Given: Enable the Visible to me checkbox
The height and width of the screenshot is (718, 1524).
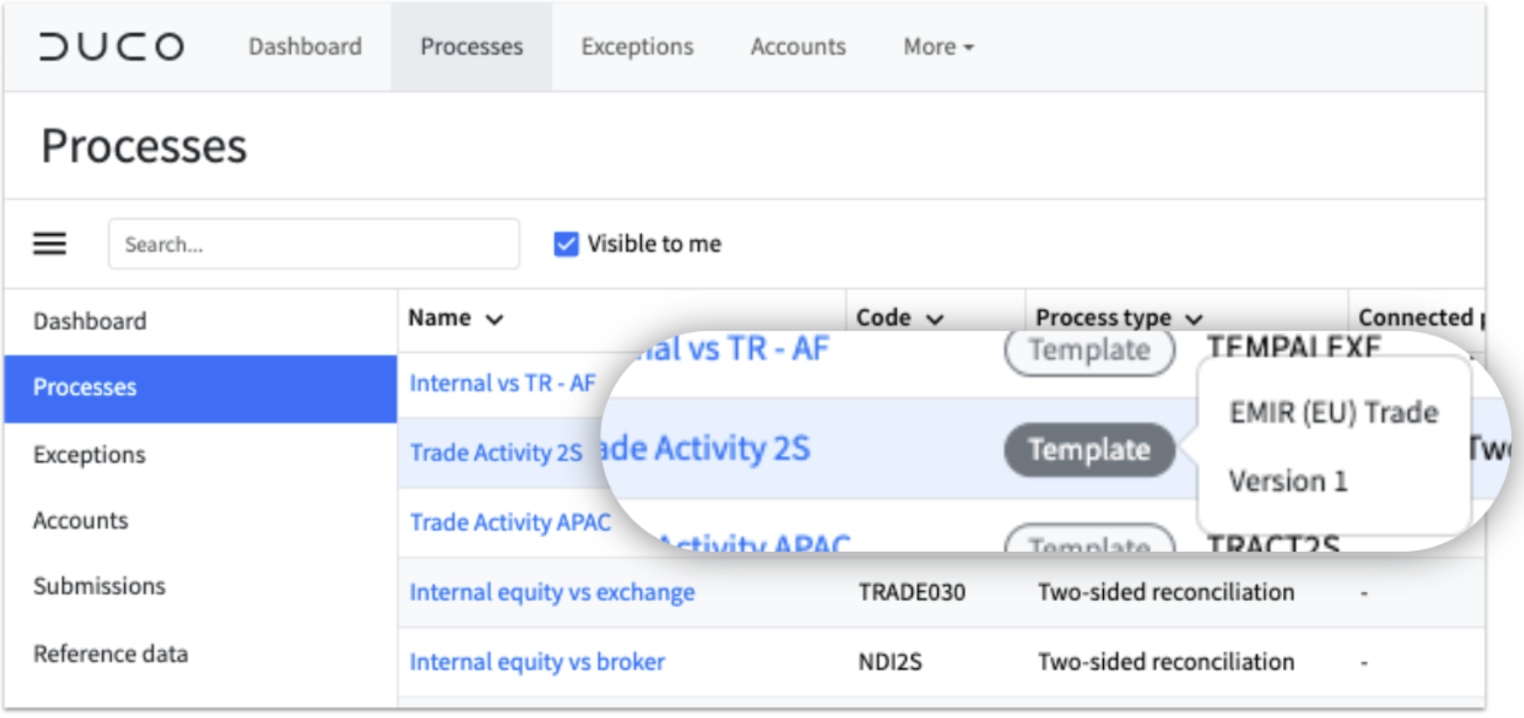Looking at the screenshot, I should coord(566,243).
